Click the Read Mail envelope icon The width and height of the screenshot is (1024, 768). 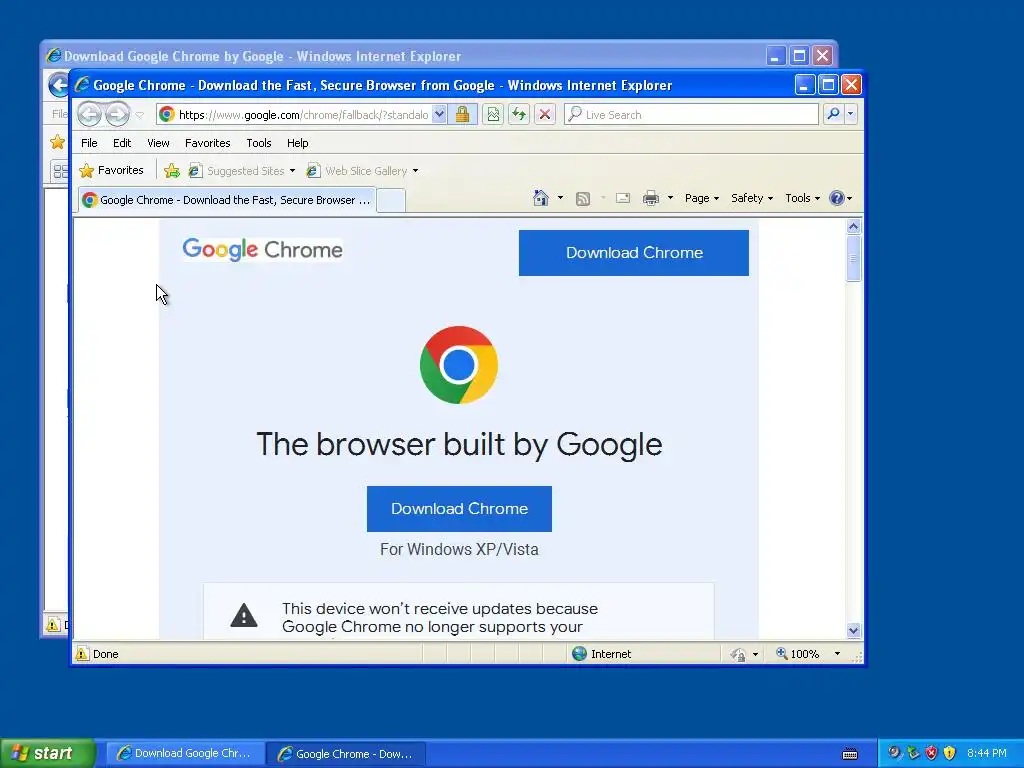(623, 198)
